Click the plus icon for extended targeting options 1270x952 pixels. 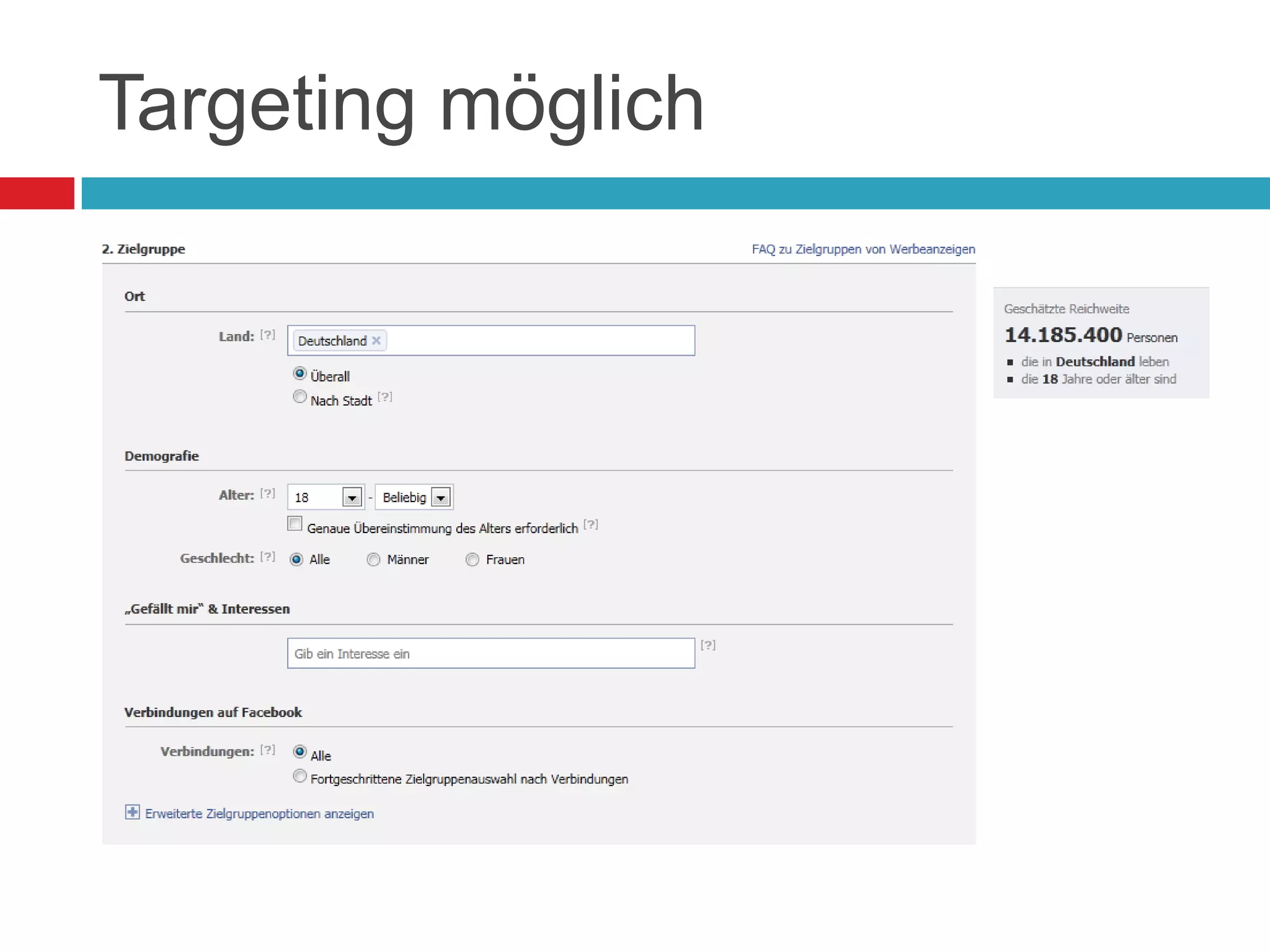pos(132,812)
